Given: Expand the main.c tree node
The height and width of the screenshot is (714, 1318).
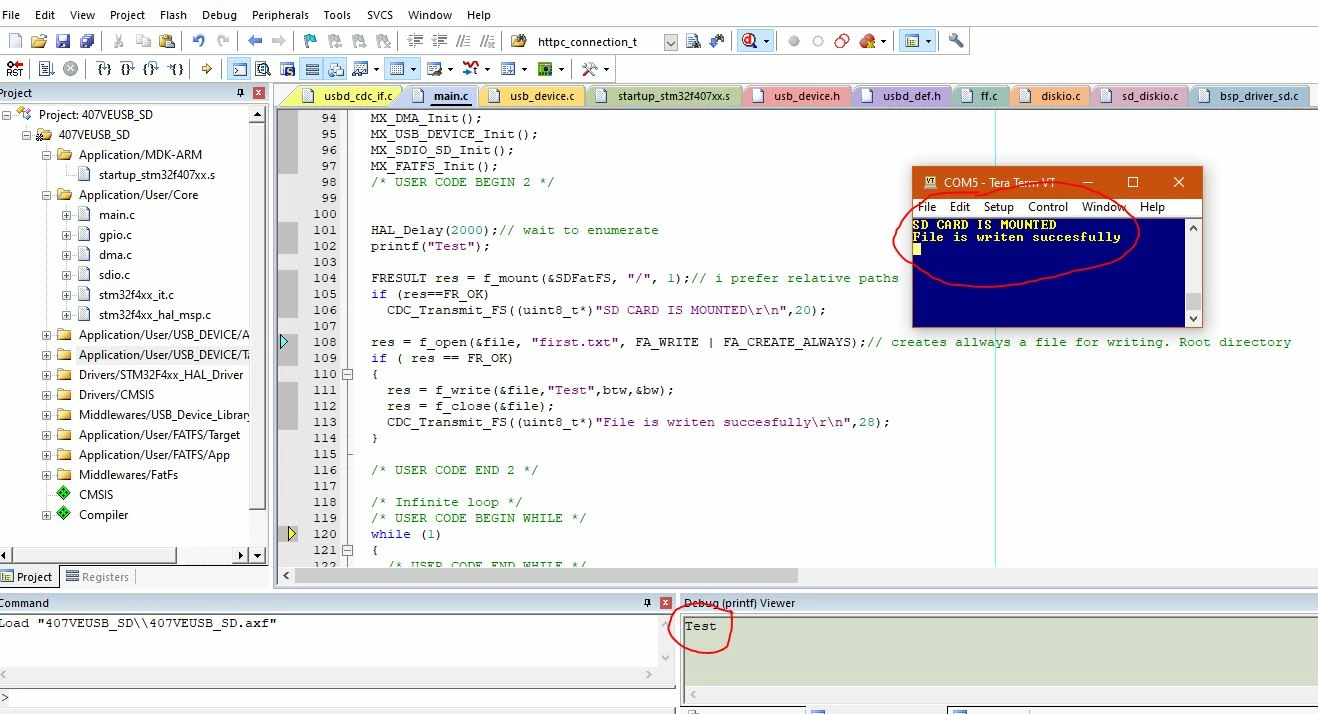Looking at the screenshot, I should (x=66, y=215).
